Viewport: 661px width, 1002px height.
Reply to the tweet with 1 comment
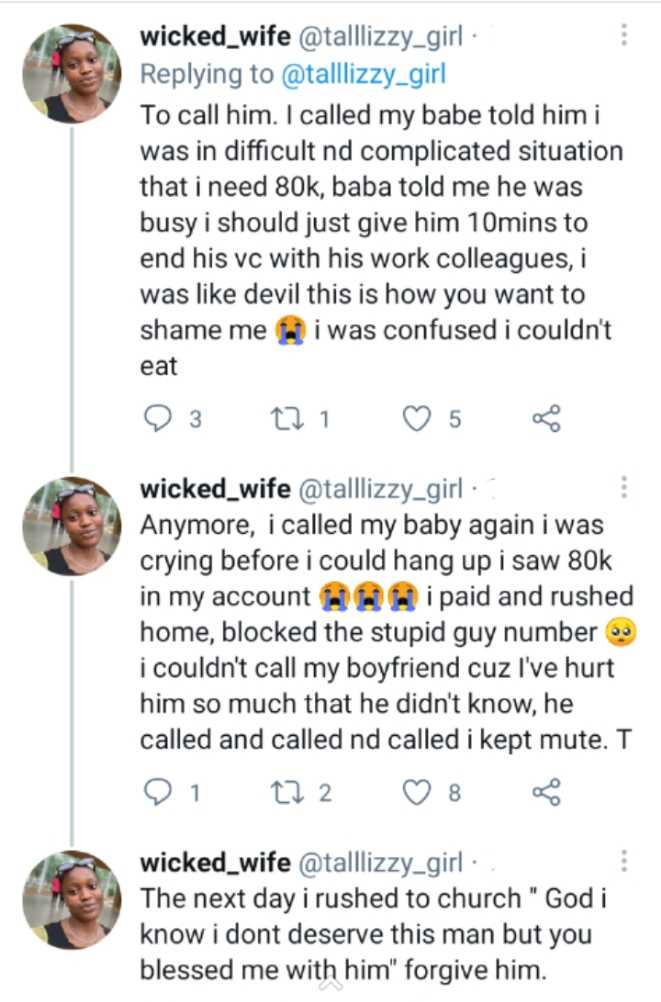coord(159,793)
